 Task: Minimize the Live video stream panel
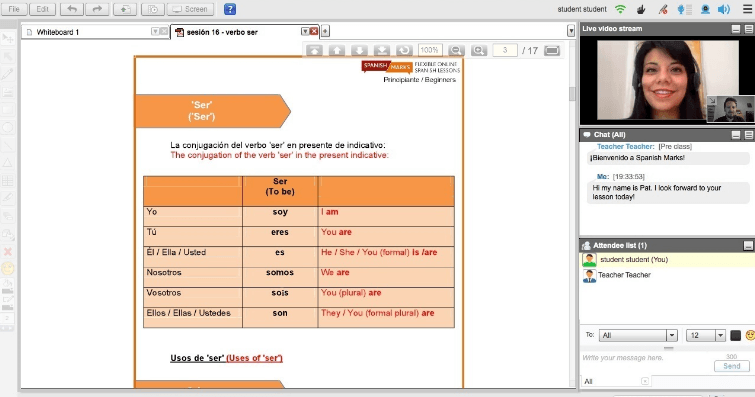click(736, 29)
